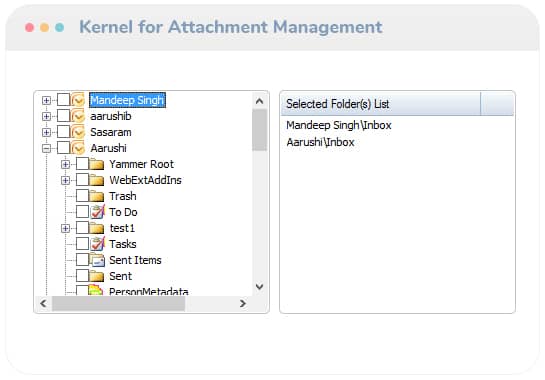
Task: Click the Mandeep Singh mailbox icon
Action: pos(78,100)
